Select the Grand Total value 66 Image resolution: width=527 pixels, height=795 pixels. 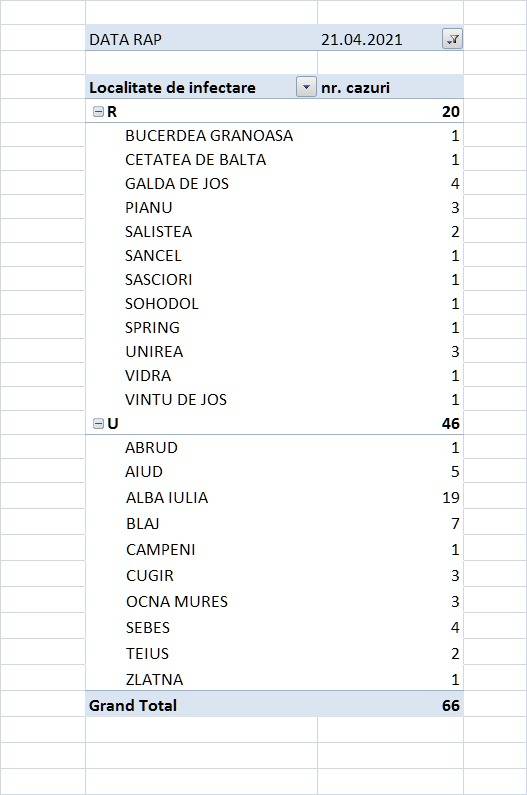[450, 705]
